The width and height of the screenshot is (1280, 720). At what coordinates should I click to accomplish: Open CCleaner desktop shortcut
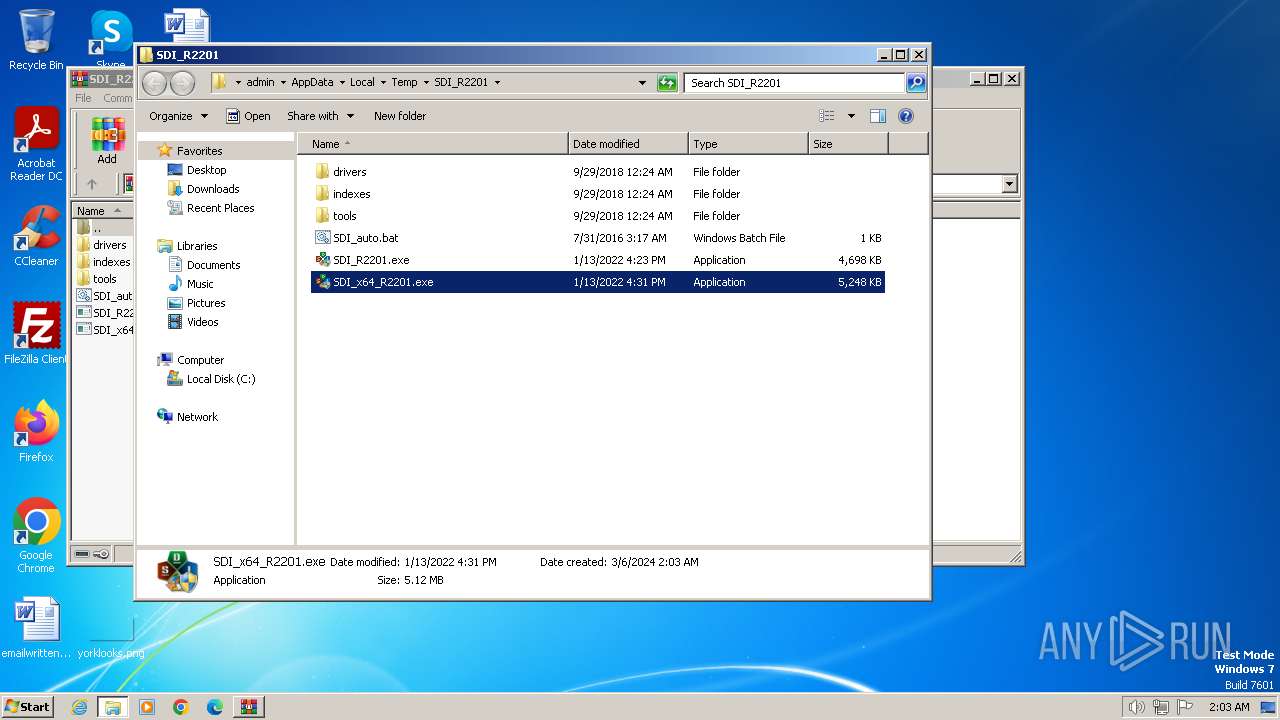[36, 236]
